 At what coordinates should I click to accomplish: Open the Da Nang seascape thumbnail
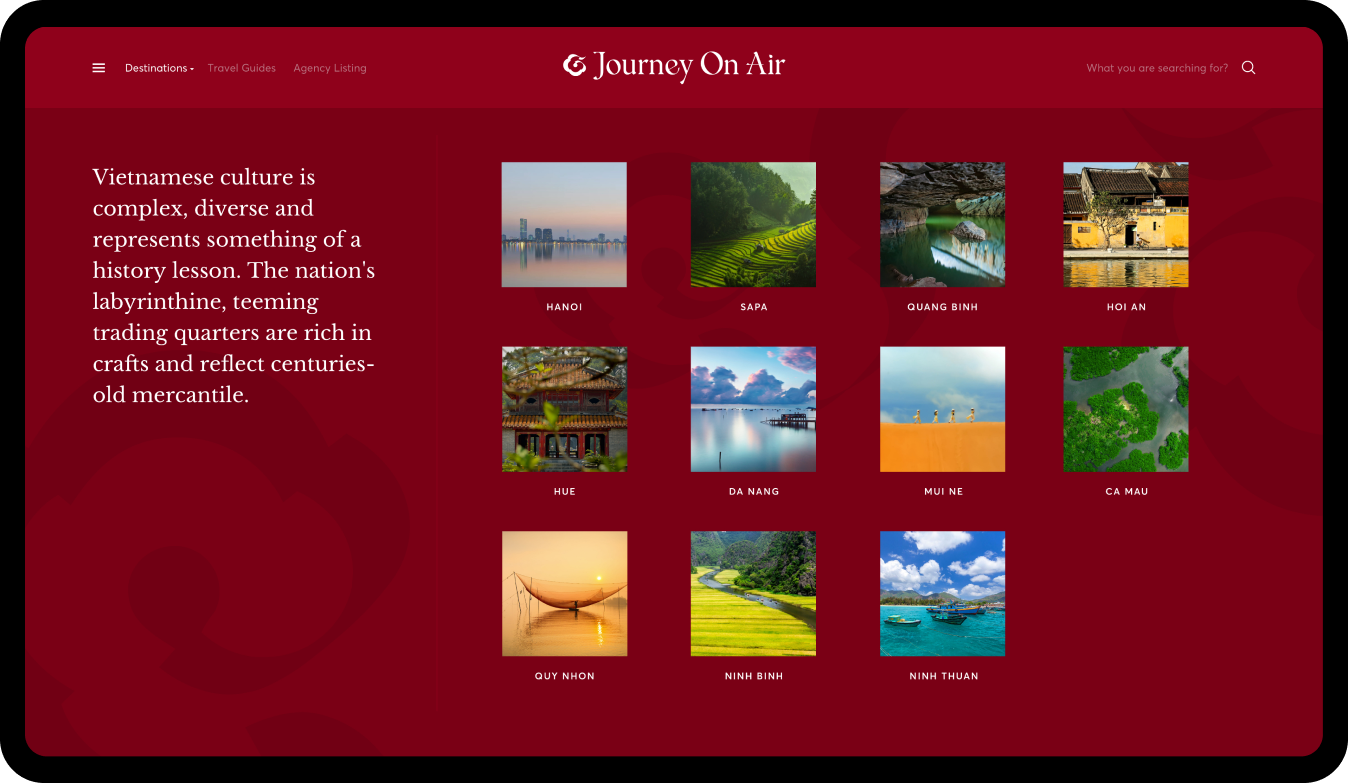click(753, 409)
